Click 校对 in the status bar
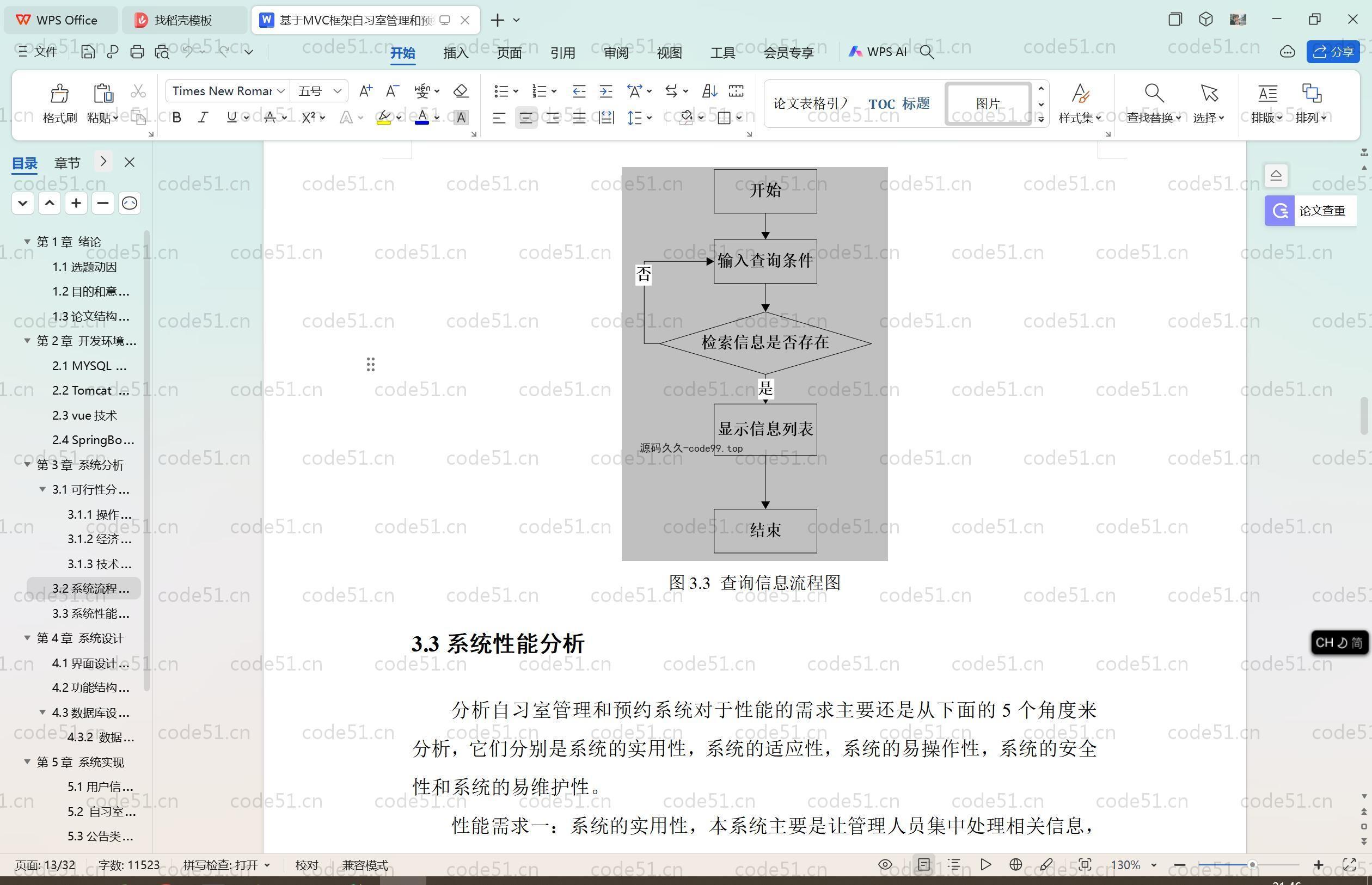1372x885 pixels. 307,865
